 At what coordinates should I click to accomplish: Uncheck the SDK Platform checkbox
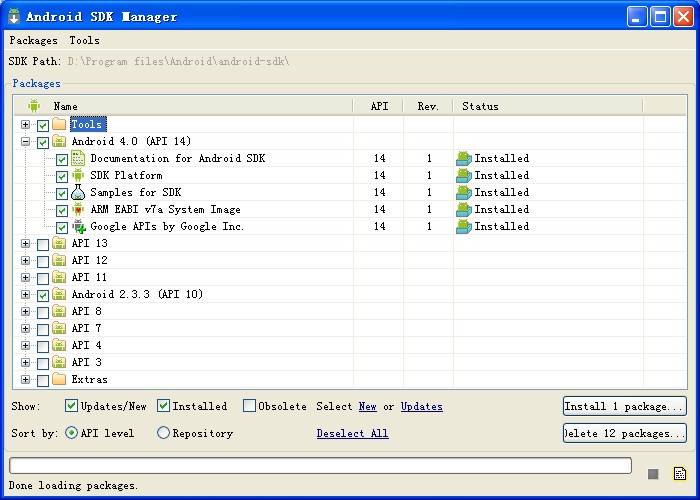pyautogui.click(x=62, y=176)
